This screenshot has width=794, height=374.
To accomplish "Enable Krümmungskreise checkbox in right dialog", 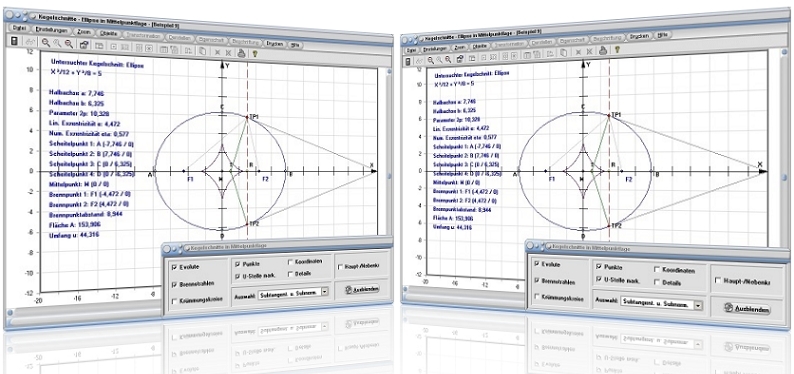I will point(537,298).
